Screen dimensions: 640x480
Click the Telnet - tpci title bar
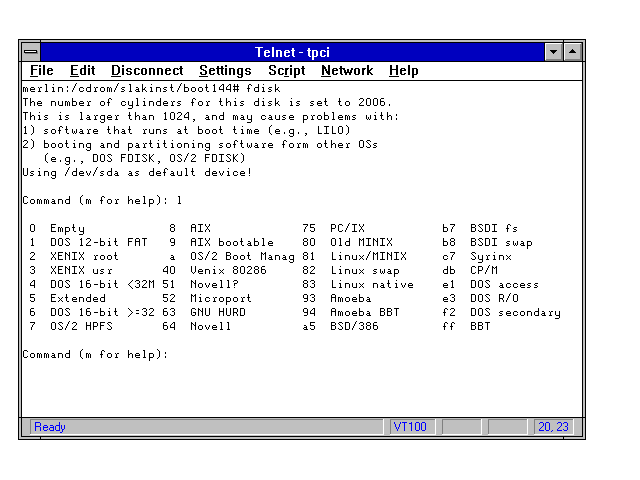(292, 51)
